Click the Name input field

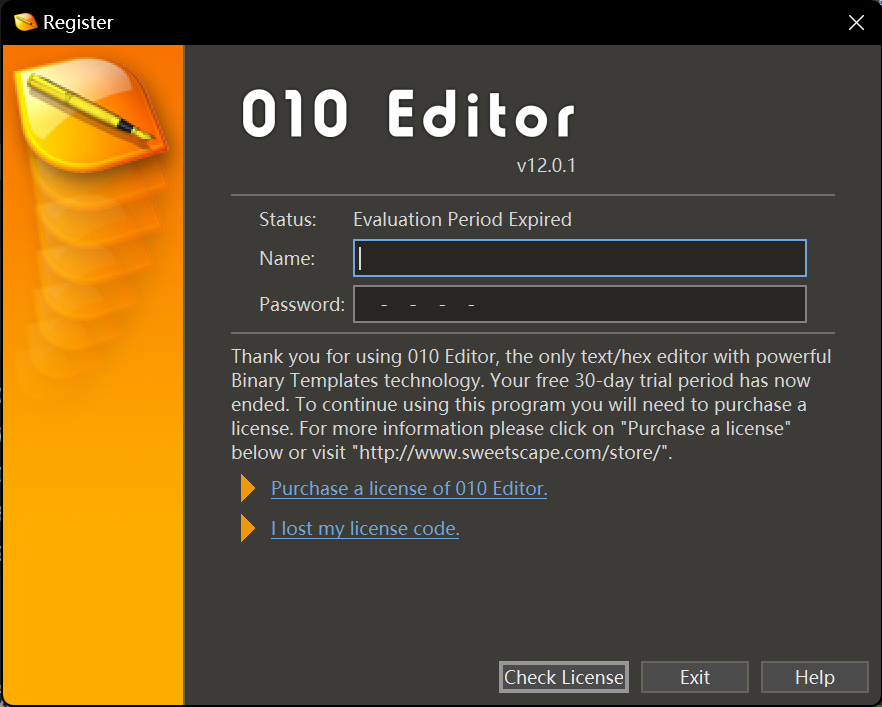(579, 258)
